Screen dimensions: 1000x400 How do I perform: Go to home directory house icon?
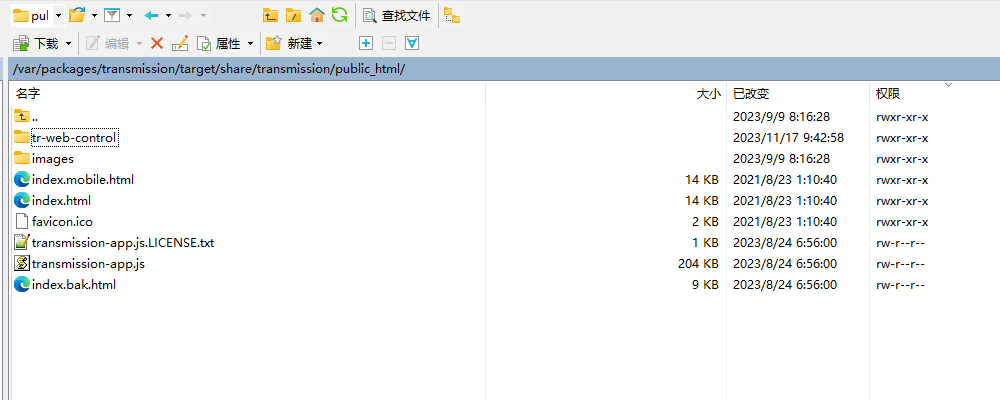[x=316, y=15]
